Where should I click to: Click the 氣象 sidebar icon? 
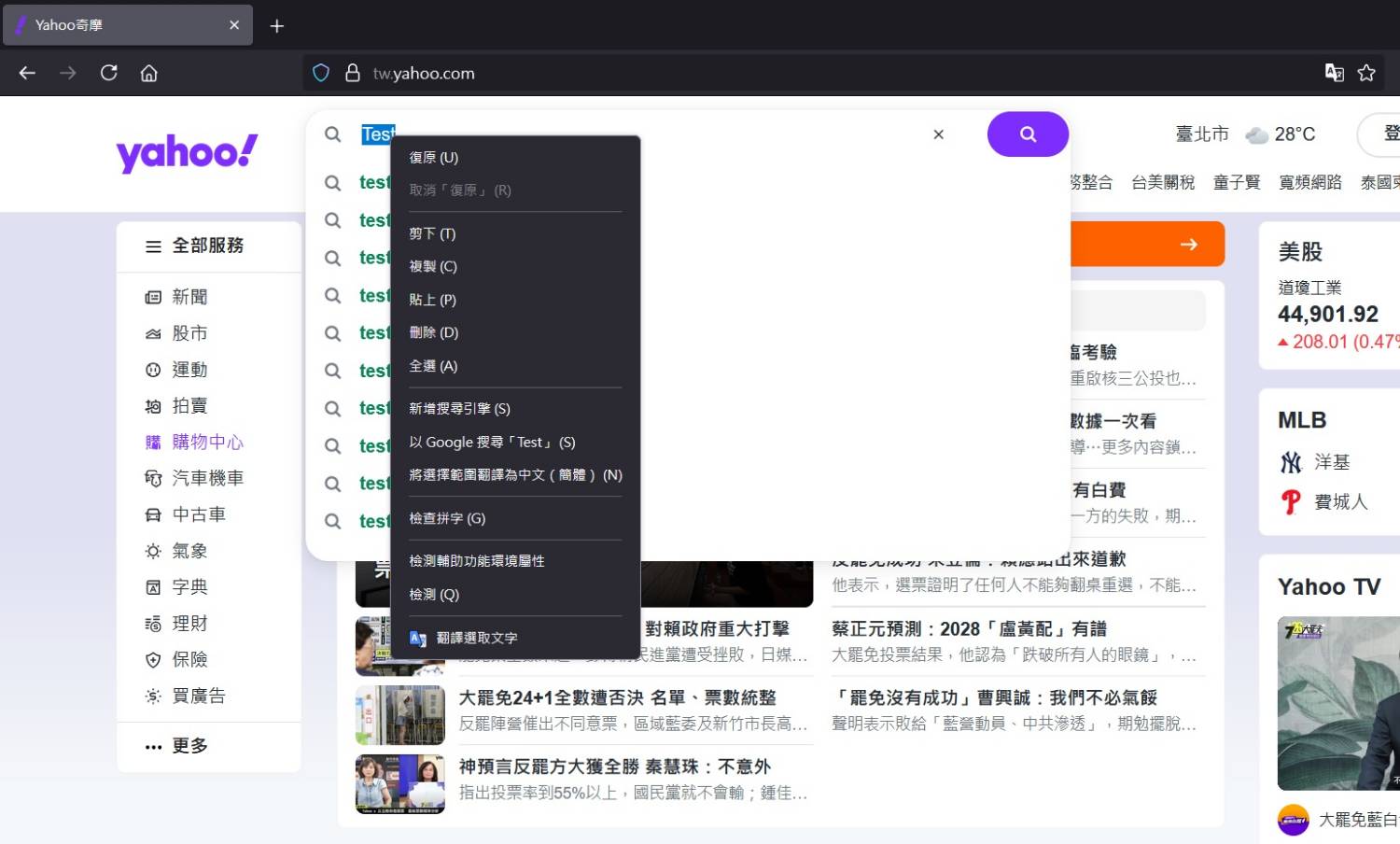coord(153,551)
